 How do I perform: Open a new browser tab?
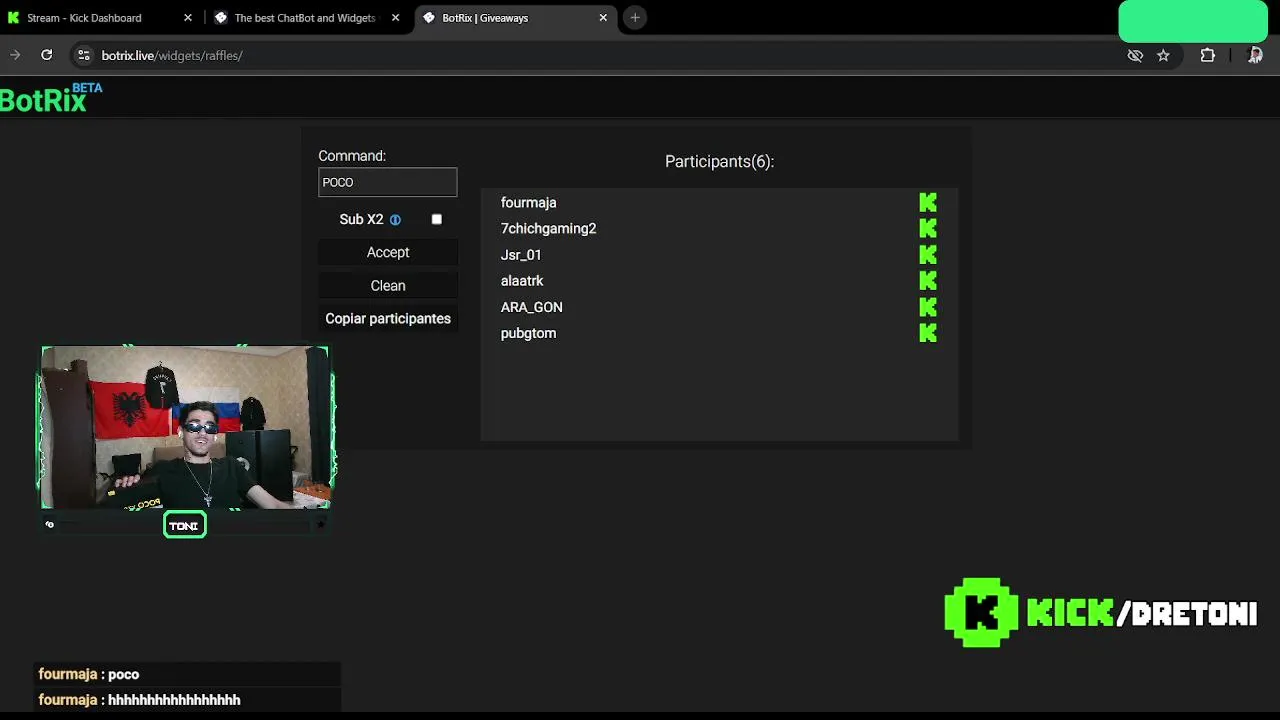635,17
